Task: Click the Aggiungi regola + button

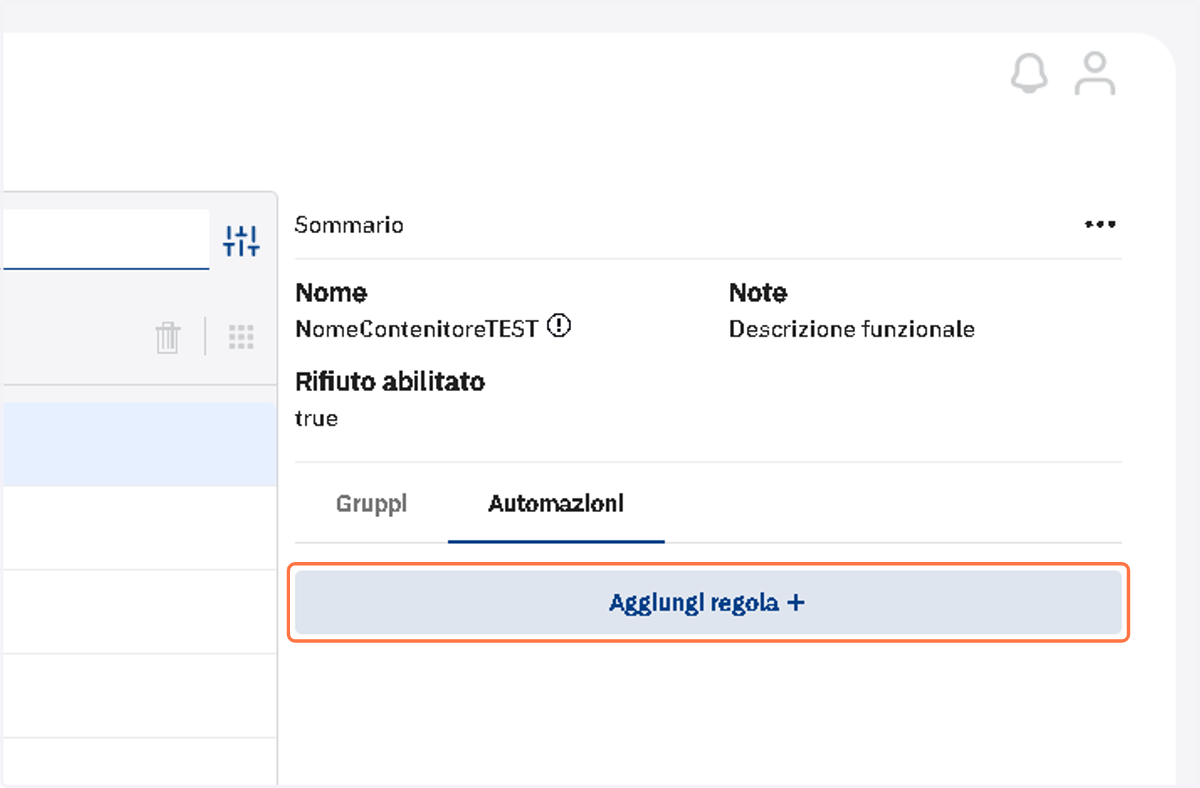Action: pos(708,603)
